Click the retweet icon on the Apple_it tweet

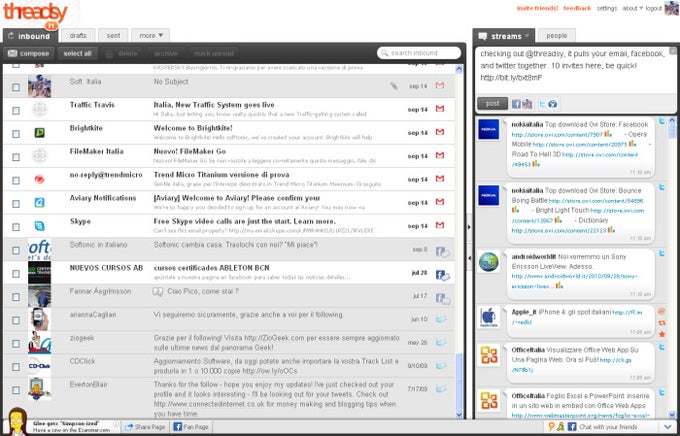pos(662,323)
